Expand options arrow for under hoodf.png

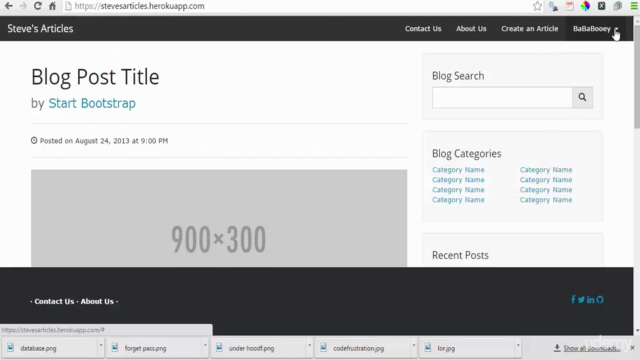[310, 346]
